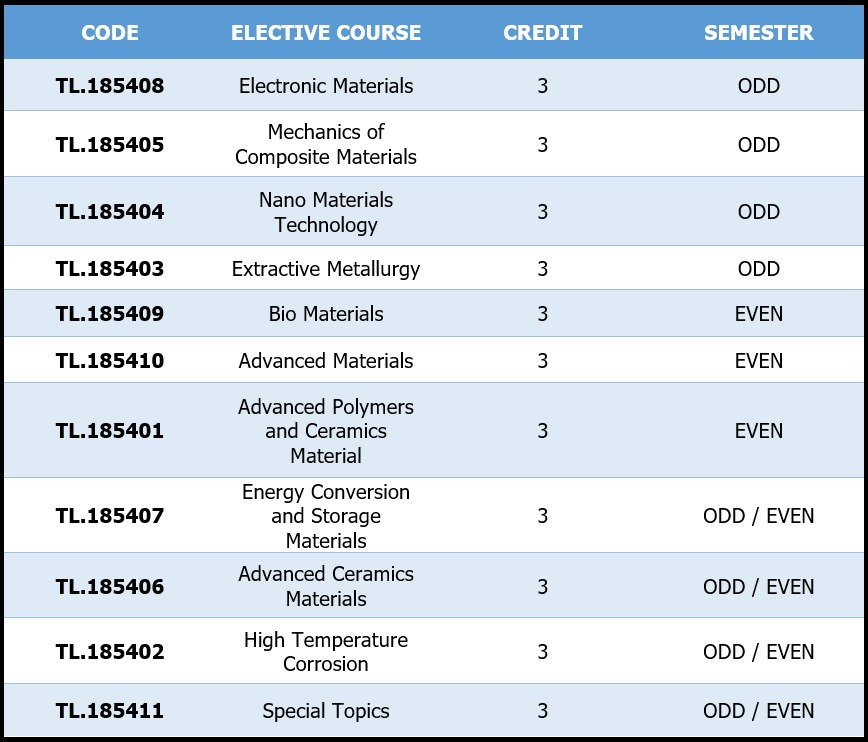Click the ELECTIVE COURSE column header
868x742 pixels.
(326, 32)
